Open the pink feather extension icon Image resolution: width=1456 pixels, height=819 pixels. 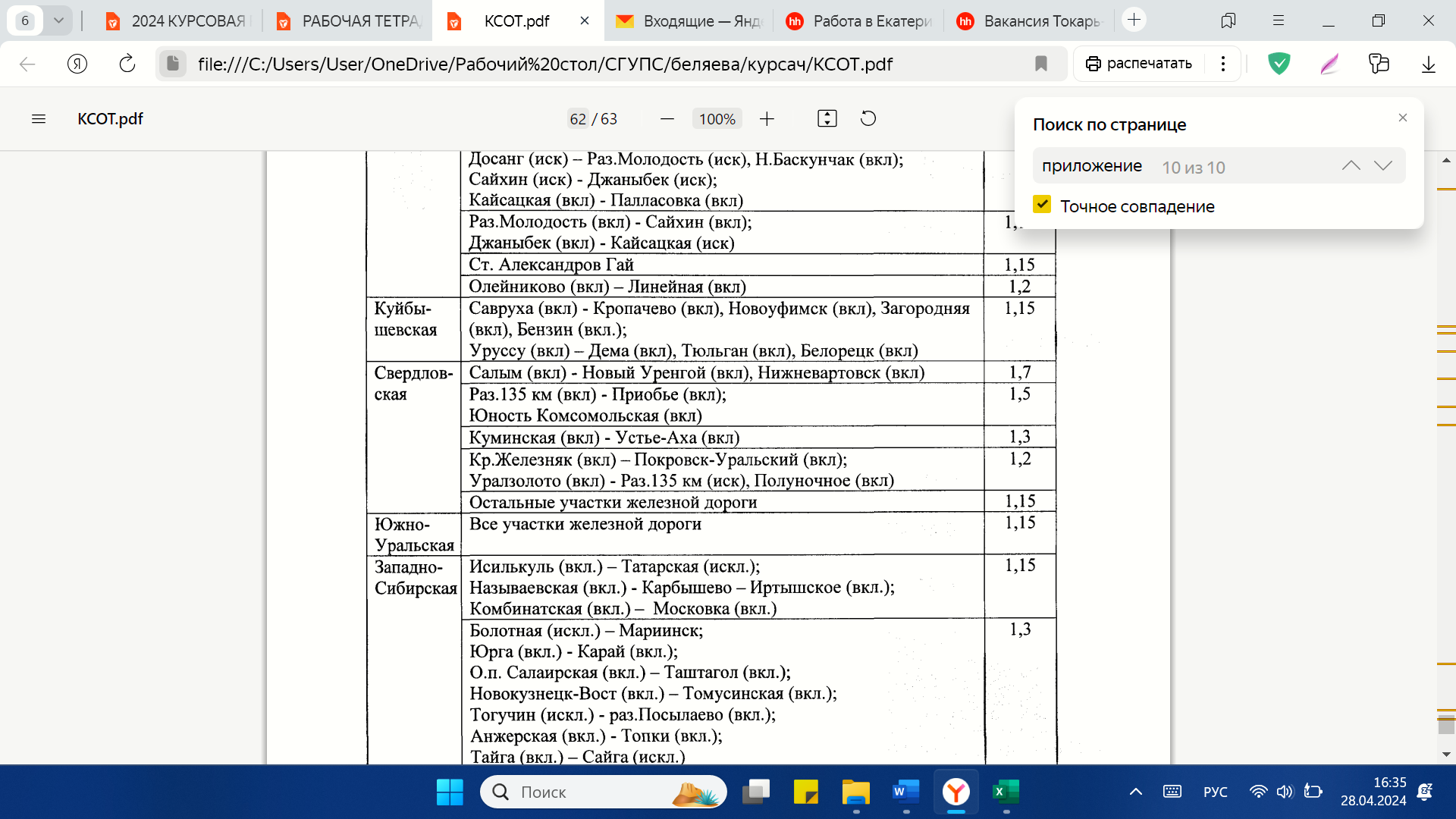tap(1329, 64)
